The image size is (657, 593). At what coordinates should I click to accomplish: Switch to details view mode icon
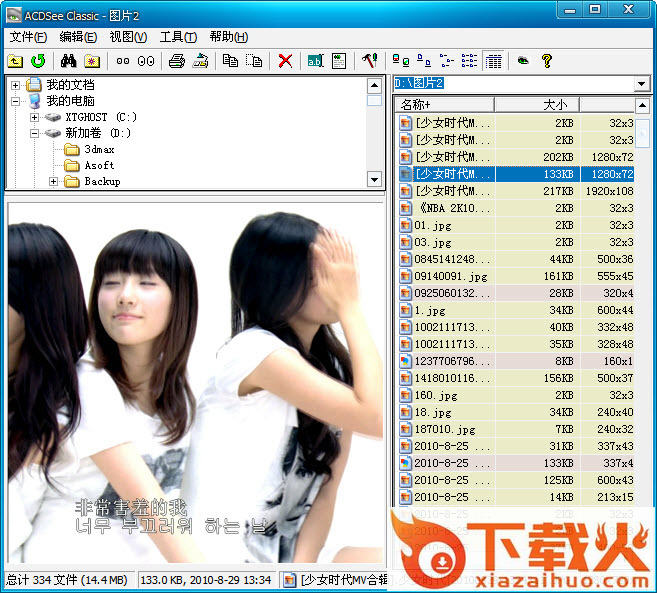pos(493,61)
